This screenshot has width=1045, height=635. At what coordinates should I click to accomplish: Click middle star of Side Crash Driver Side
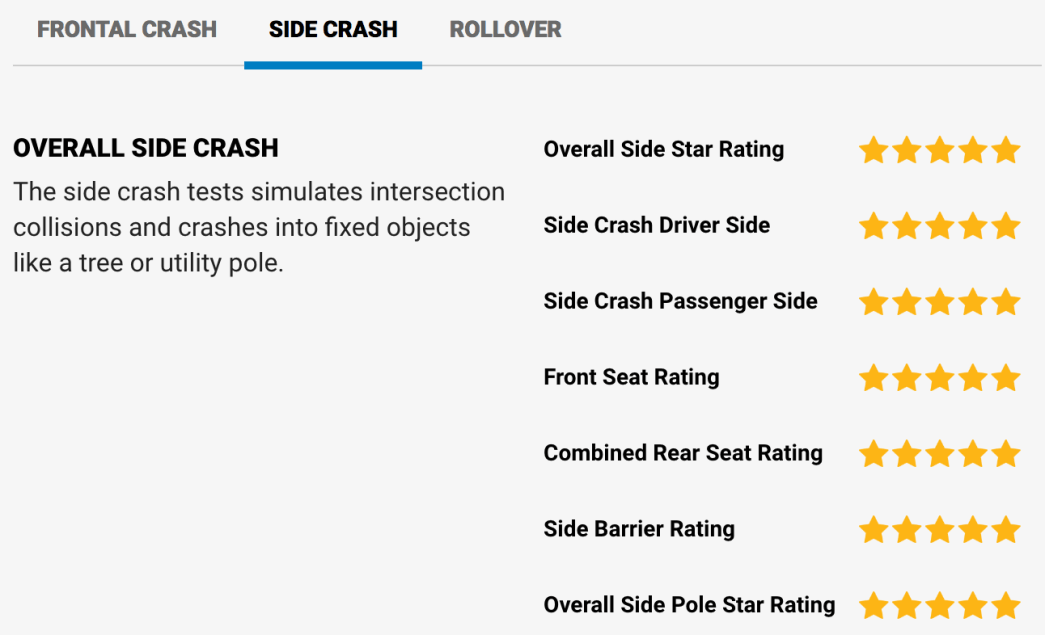click(940, 226)
